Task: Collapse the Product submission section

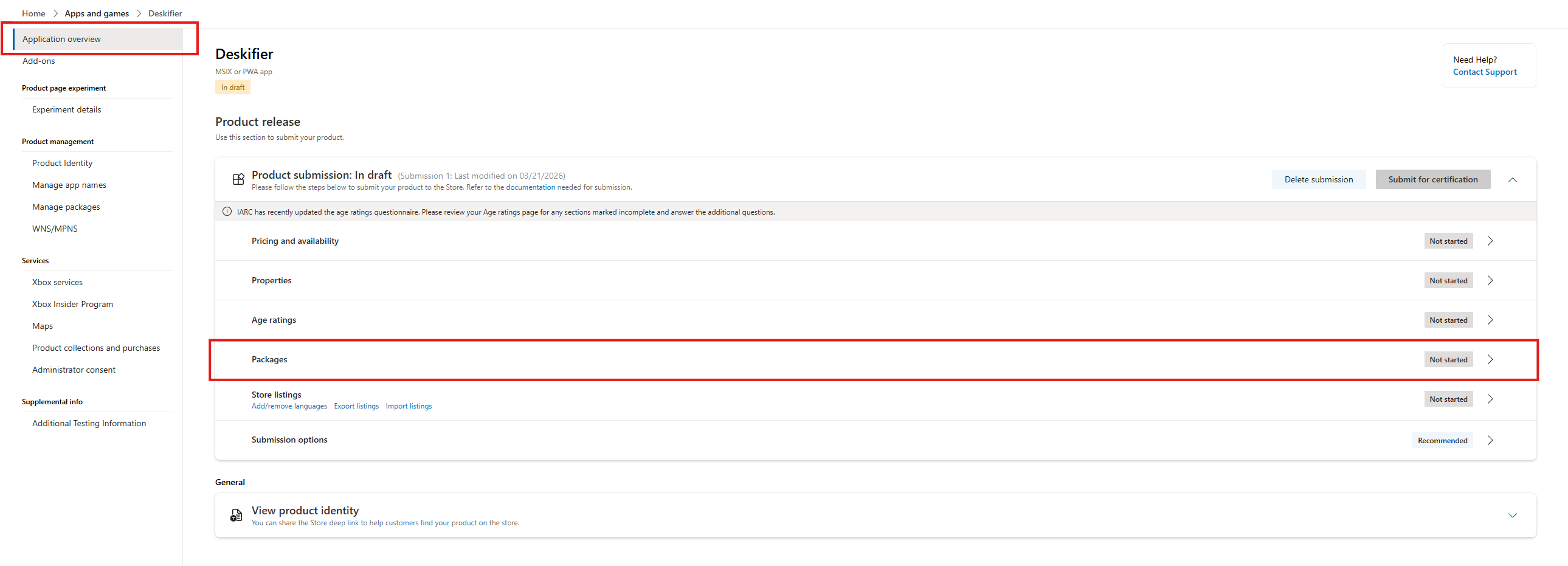Action: click(x=1513, y=179)
